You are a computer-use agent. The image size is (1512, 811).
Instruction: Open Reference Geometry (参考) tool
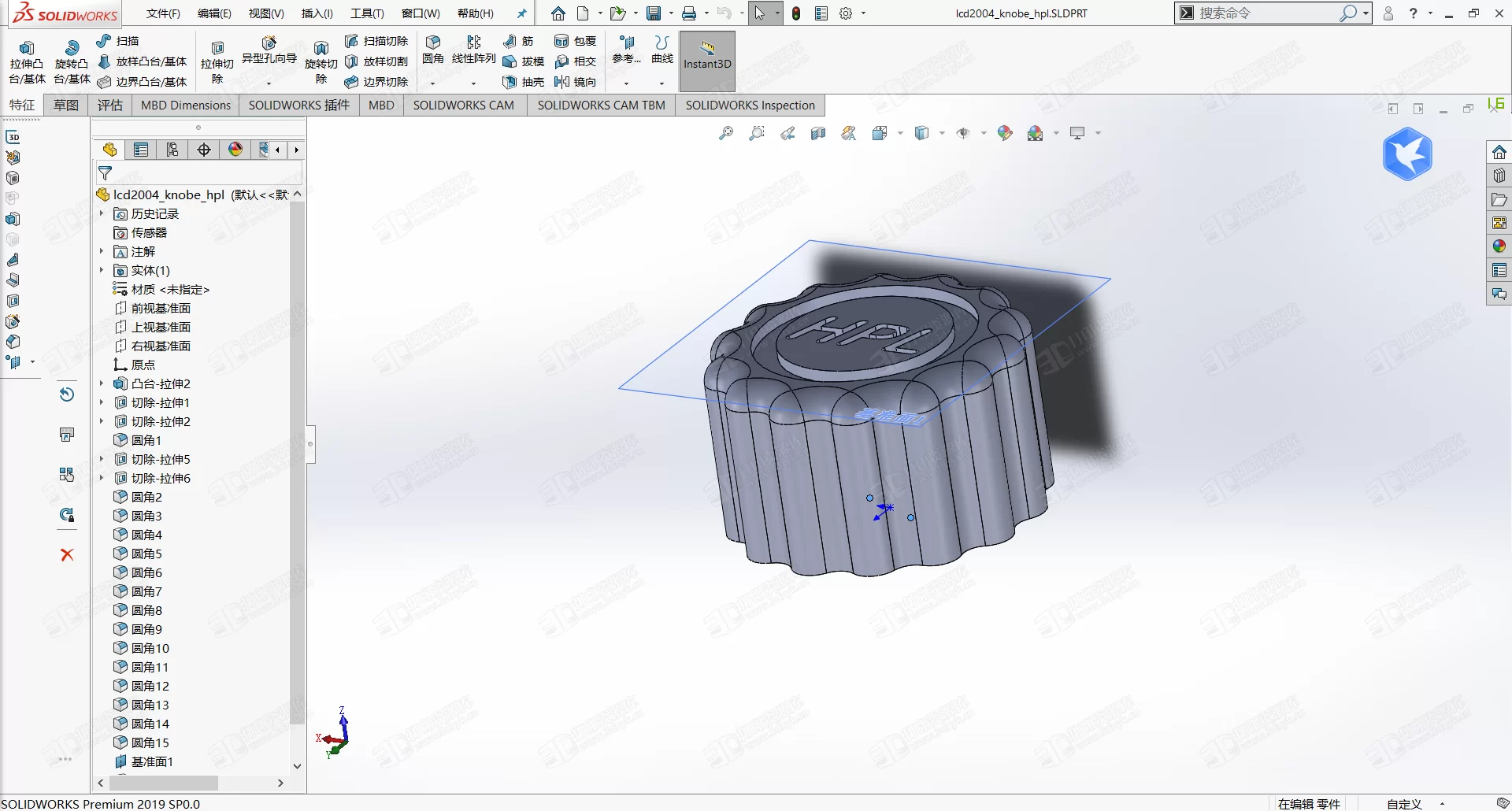point(627,50)
